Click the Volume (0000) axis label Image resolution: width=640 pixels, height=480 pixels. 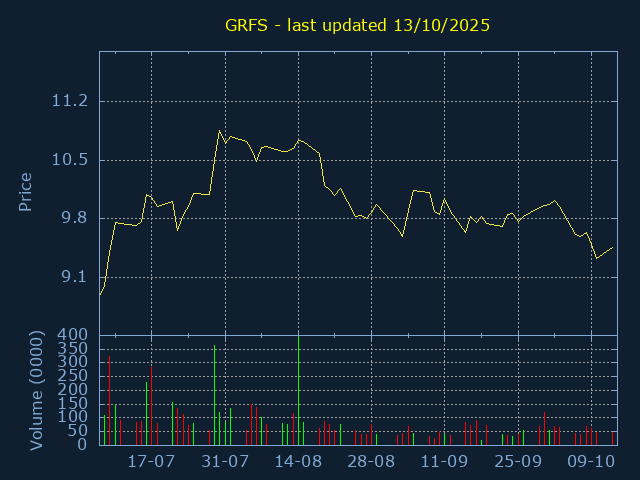click(x=37, y=392)
